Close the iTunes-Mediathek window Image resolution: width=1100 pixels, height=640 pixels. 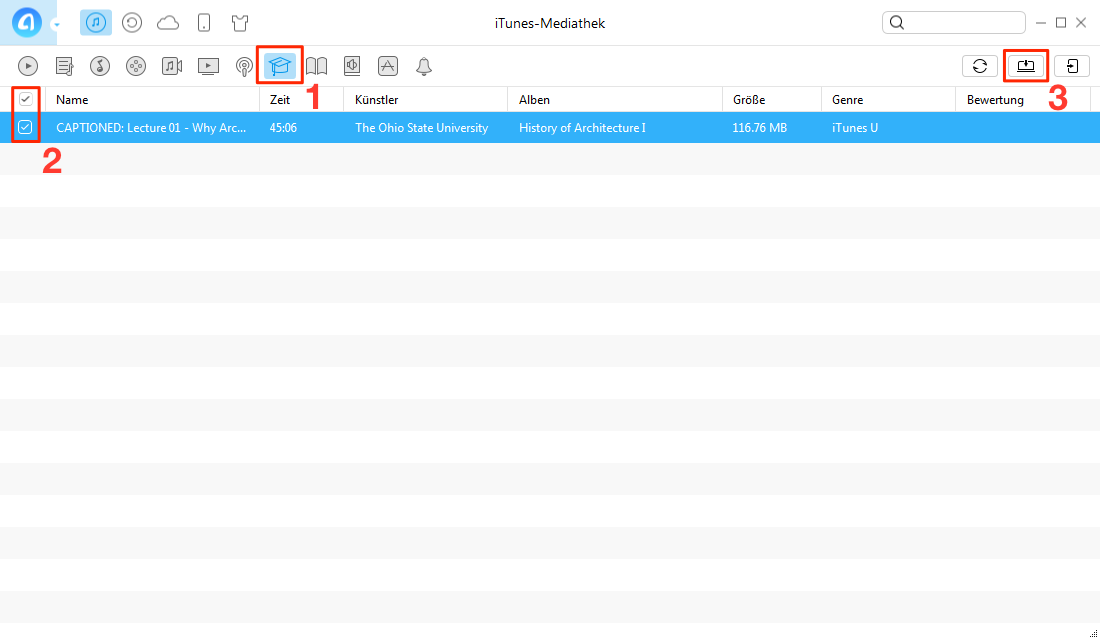[x=1081, y=22]
